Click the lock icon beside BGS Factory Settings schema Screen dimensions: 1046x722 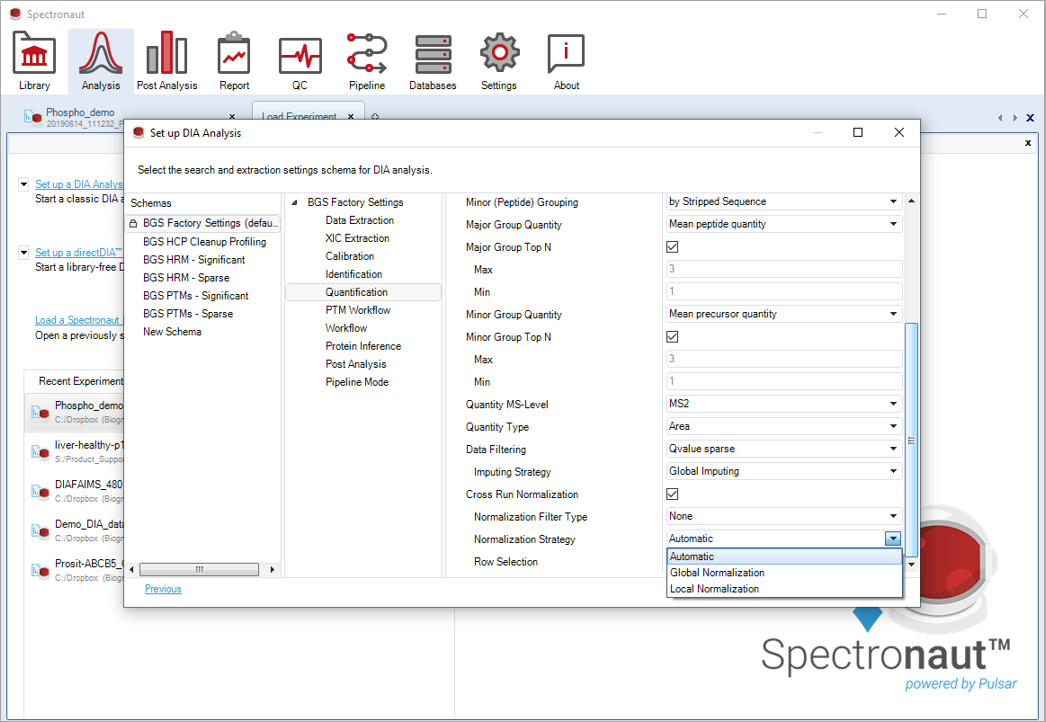pyautogui.click(x=133, y=224)
